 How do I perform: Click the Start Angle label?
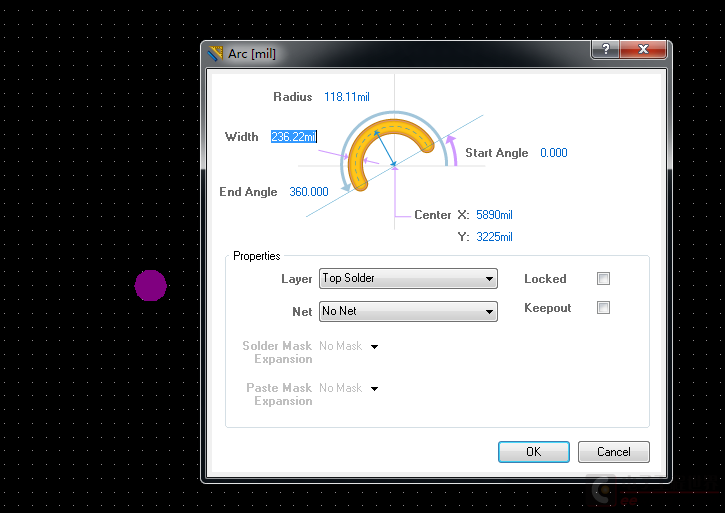point(497,153)
